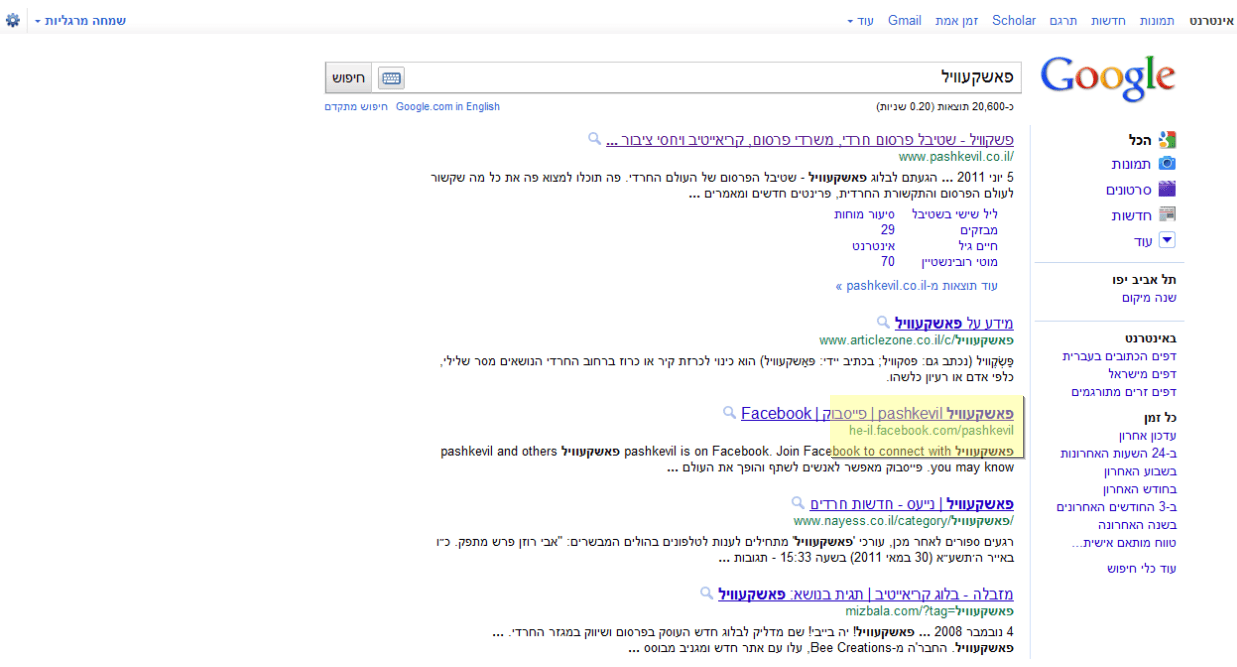The image size is (1237, 667).
Task: Click preview magnifier beside mizbala.com result title
Action: tap(706, 593)
